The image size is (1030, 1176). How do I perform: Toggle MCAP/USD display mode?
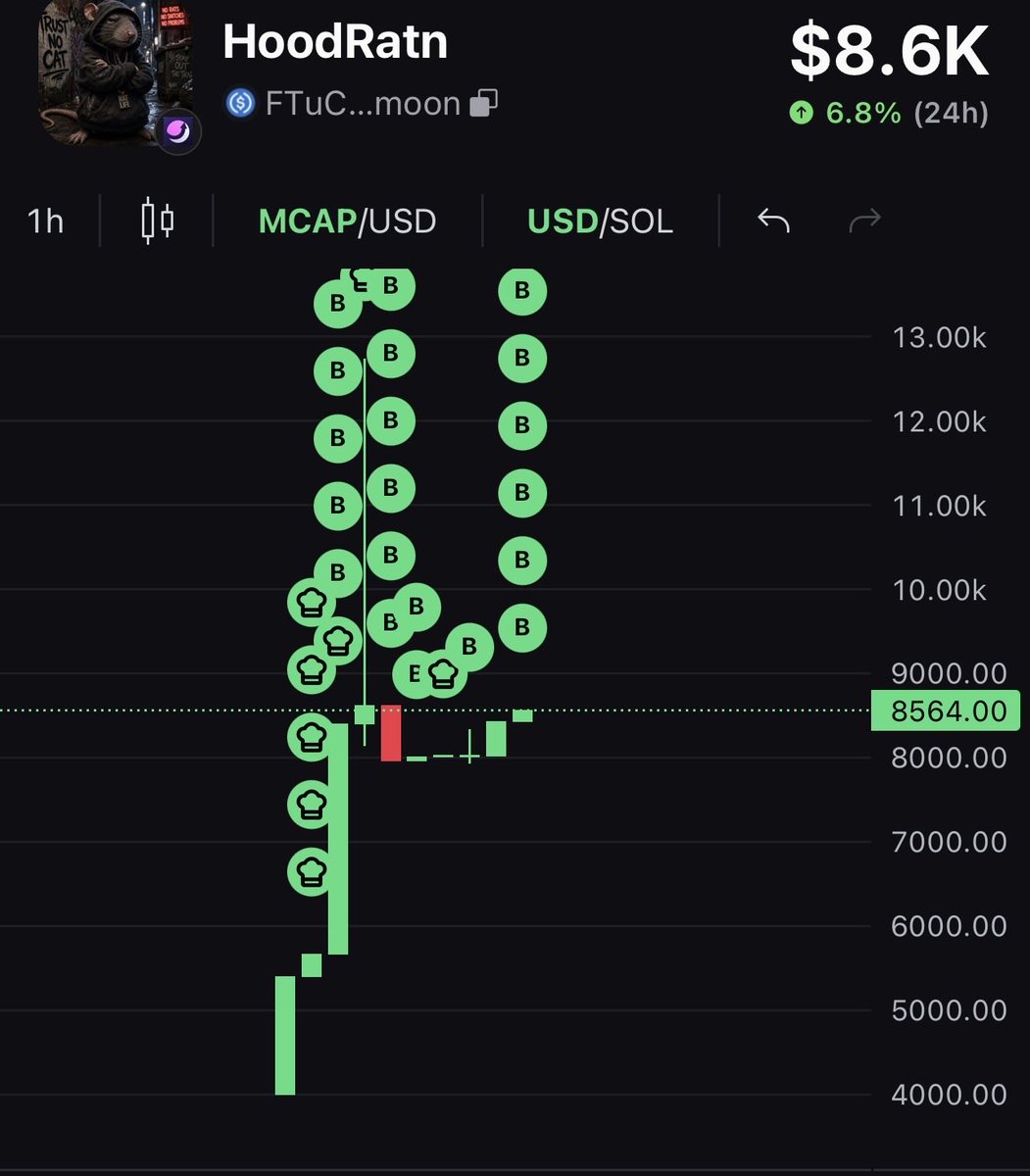(x=347, y=220)
